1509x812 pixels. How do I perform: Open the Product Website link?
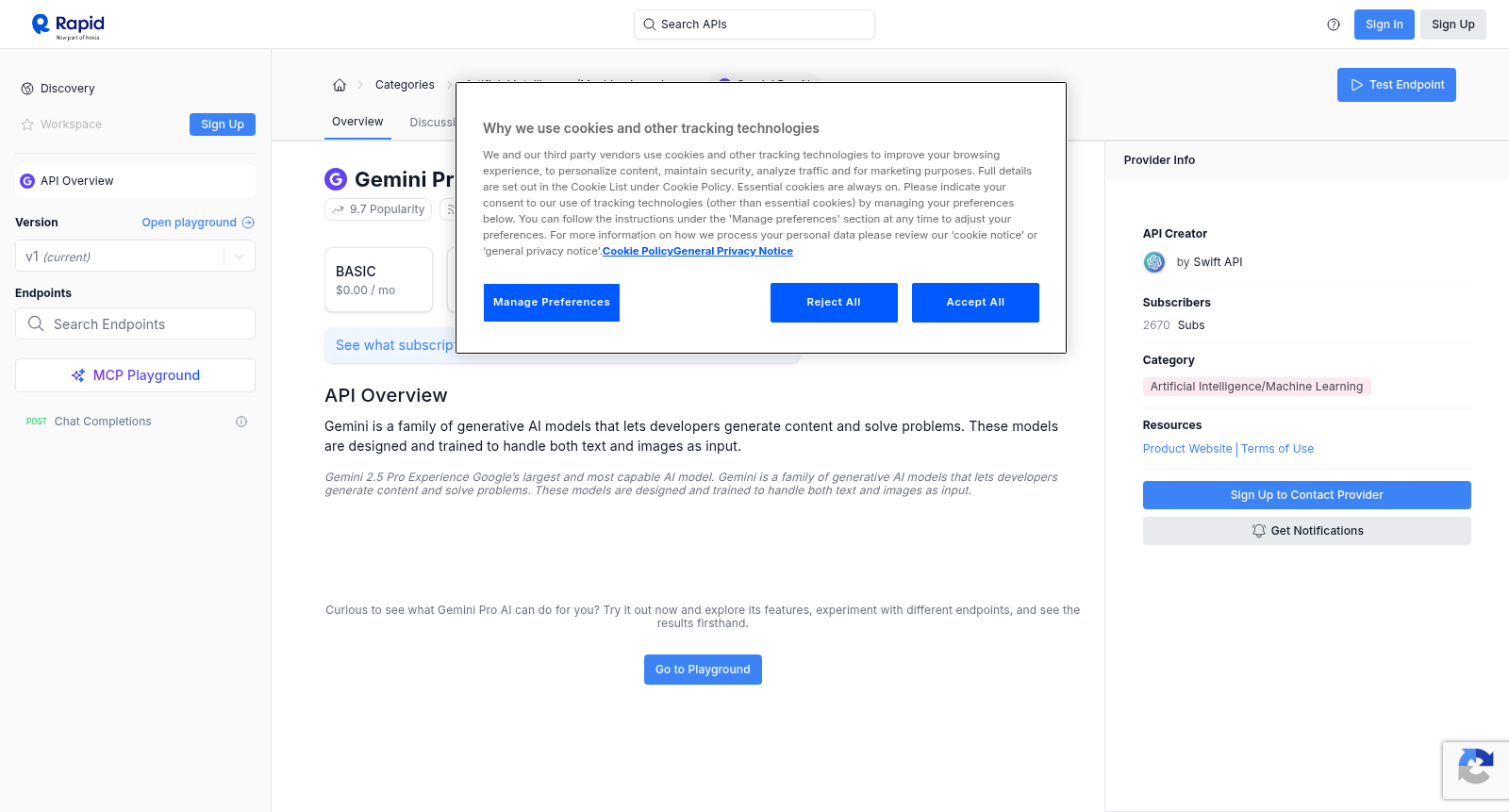click(x=1187, y=449)
